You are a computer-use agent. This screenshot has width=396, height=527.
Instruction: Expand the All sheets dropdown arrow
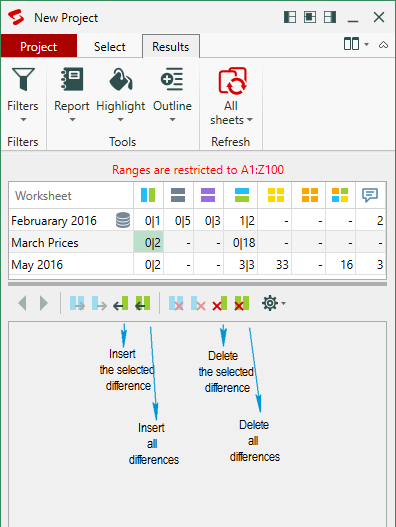(x=250, y=120)
